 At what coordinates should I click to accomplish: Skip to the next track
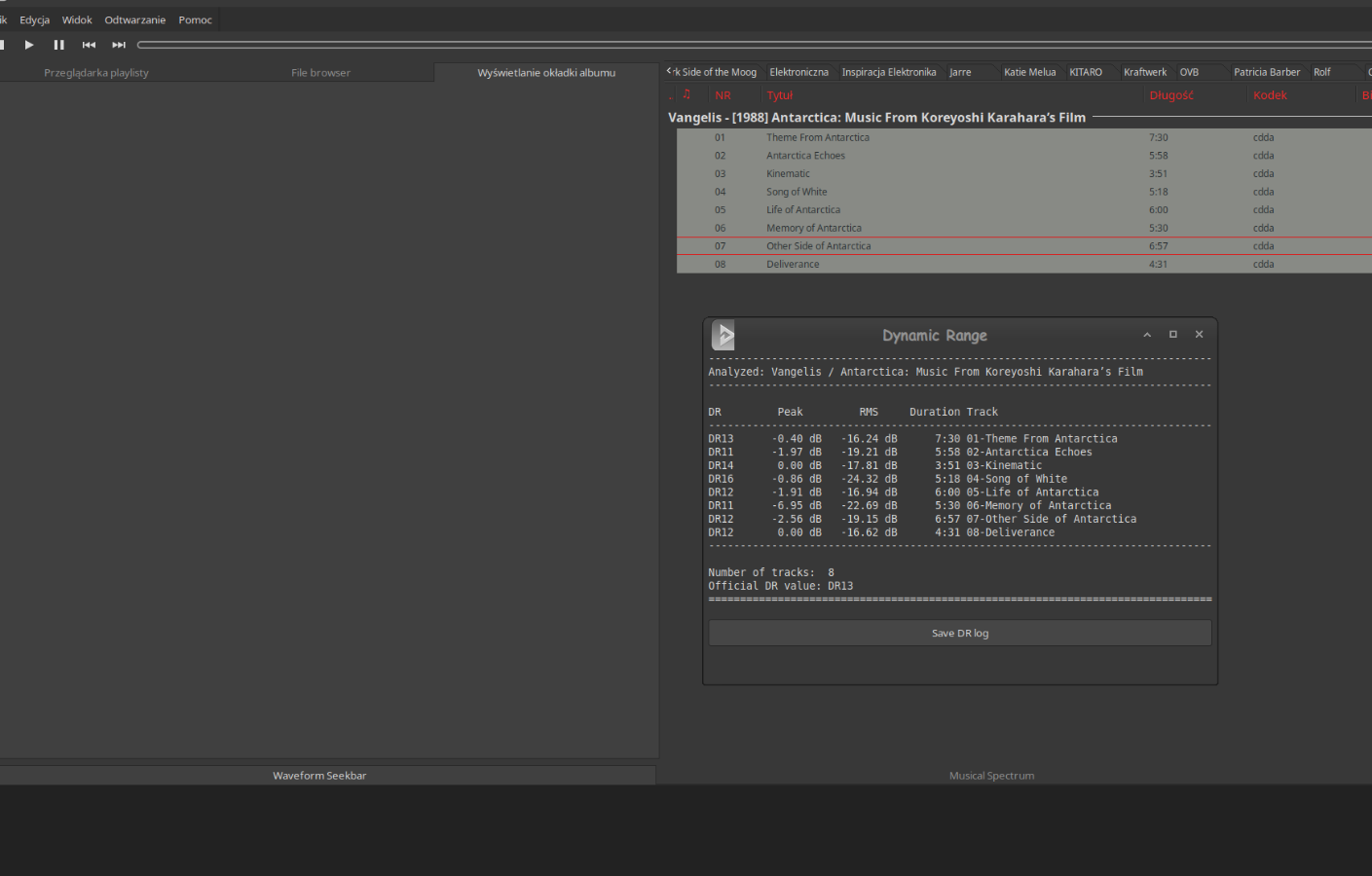coord(119,45)
